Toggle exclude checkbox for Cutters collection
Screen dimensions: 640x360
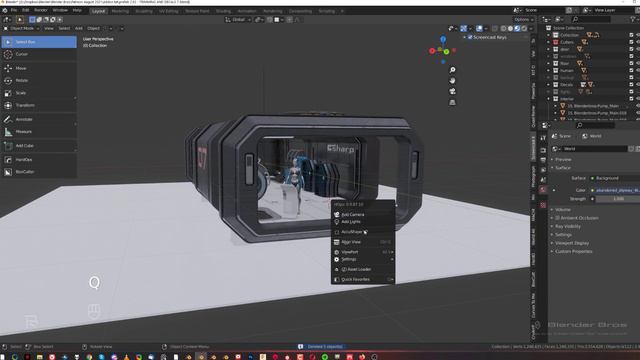point(631,42)
